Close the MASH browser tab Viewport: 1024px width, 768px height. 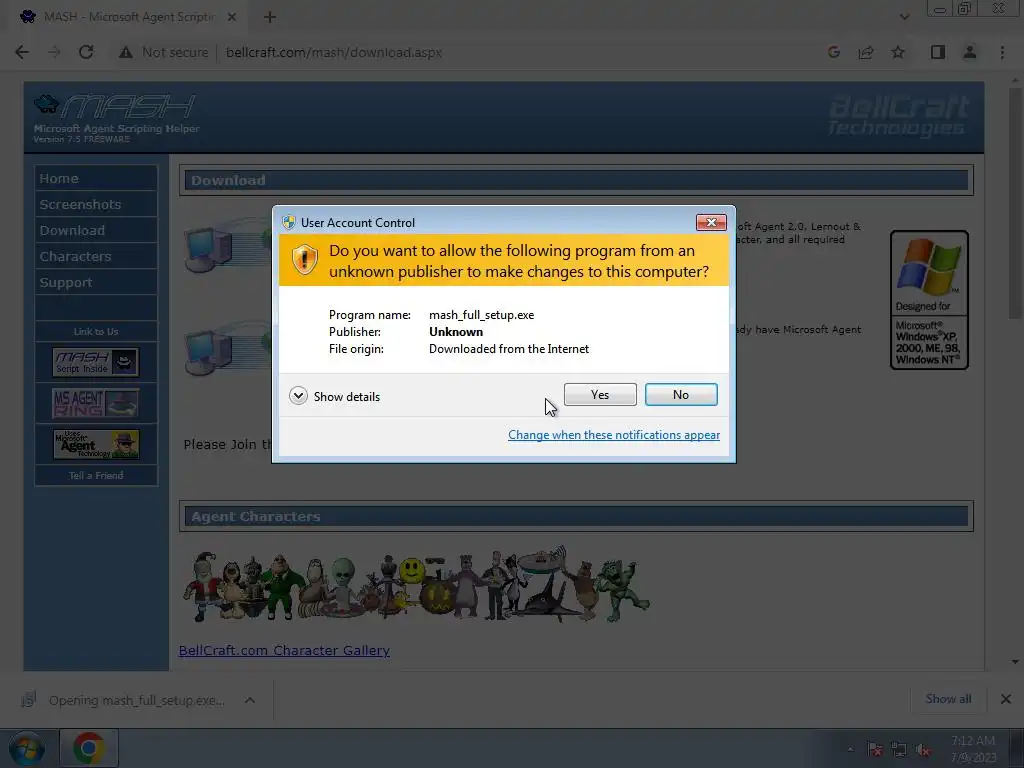[232, 17]
